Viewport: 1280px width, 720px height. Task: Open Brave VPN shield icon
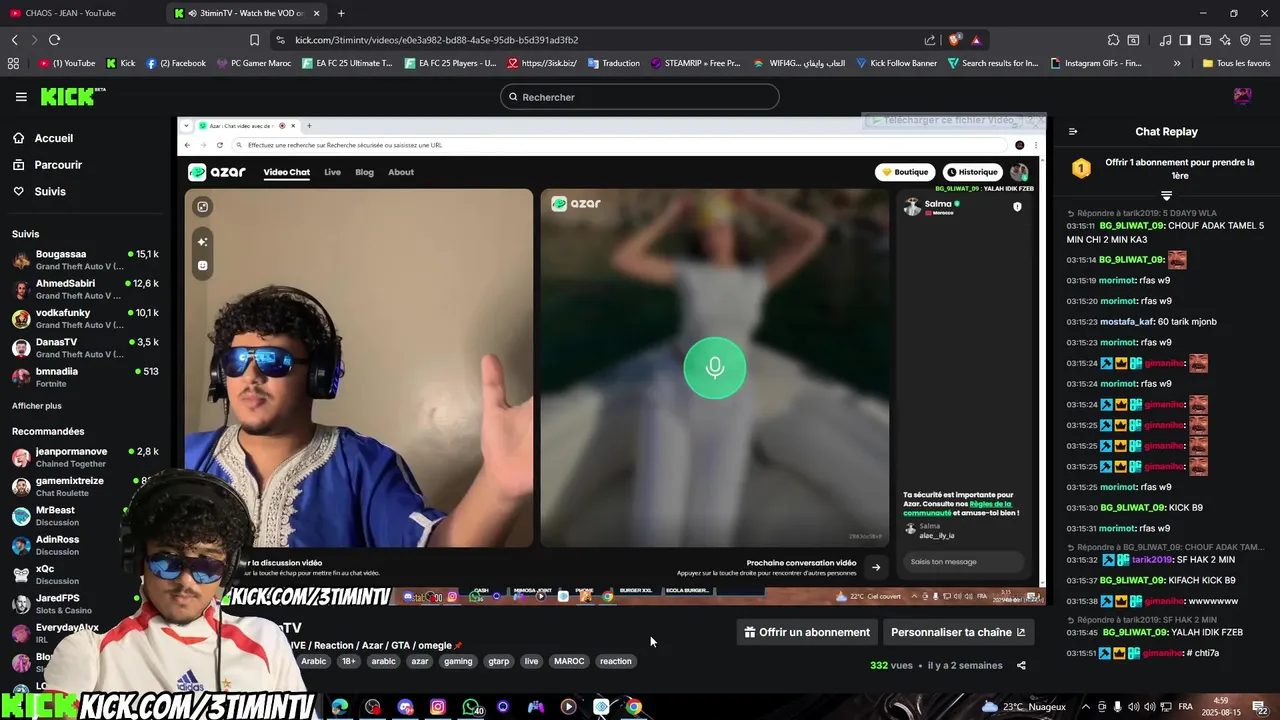coord(1245,40)
